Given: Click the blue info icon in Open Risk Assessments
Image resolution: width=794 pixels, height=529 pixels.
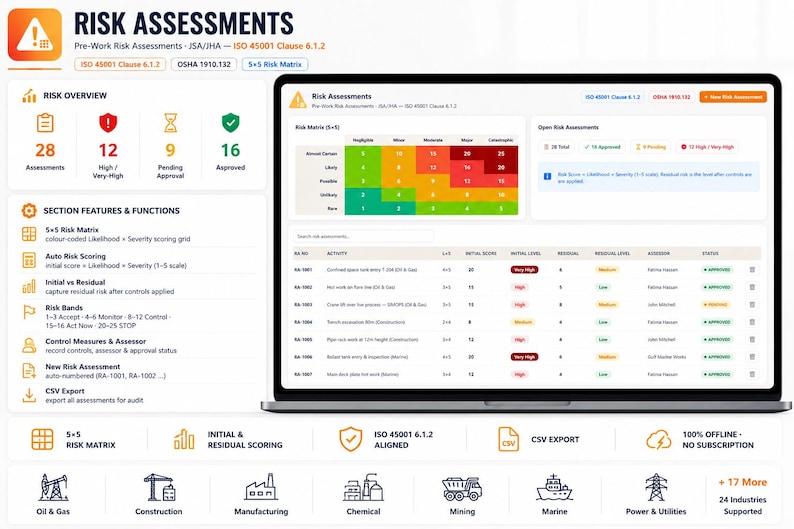Looking at the screenshot, I should coord(547,176).
